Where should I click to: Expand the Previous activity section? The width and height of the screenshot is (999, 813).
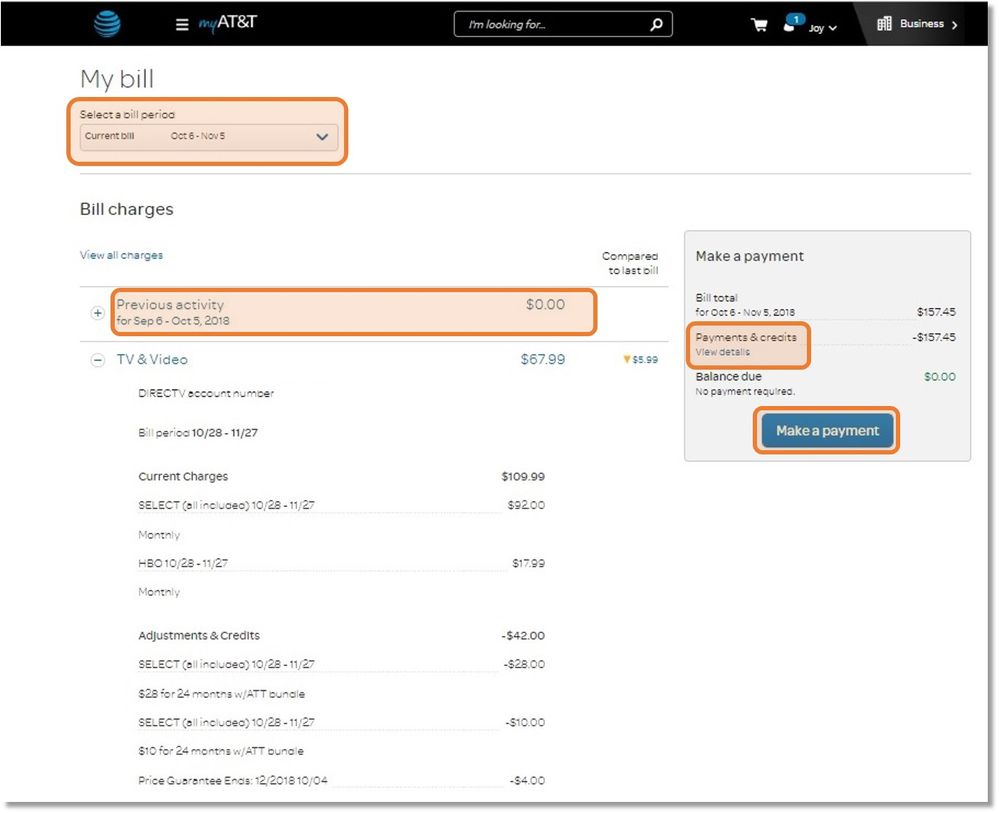point(97,312)
